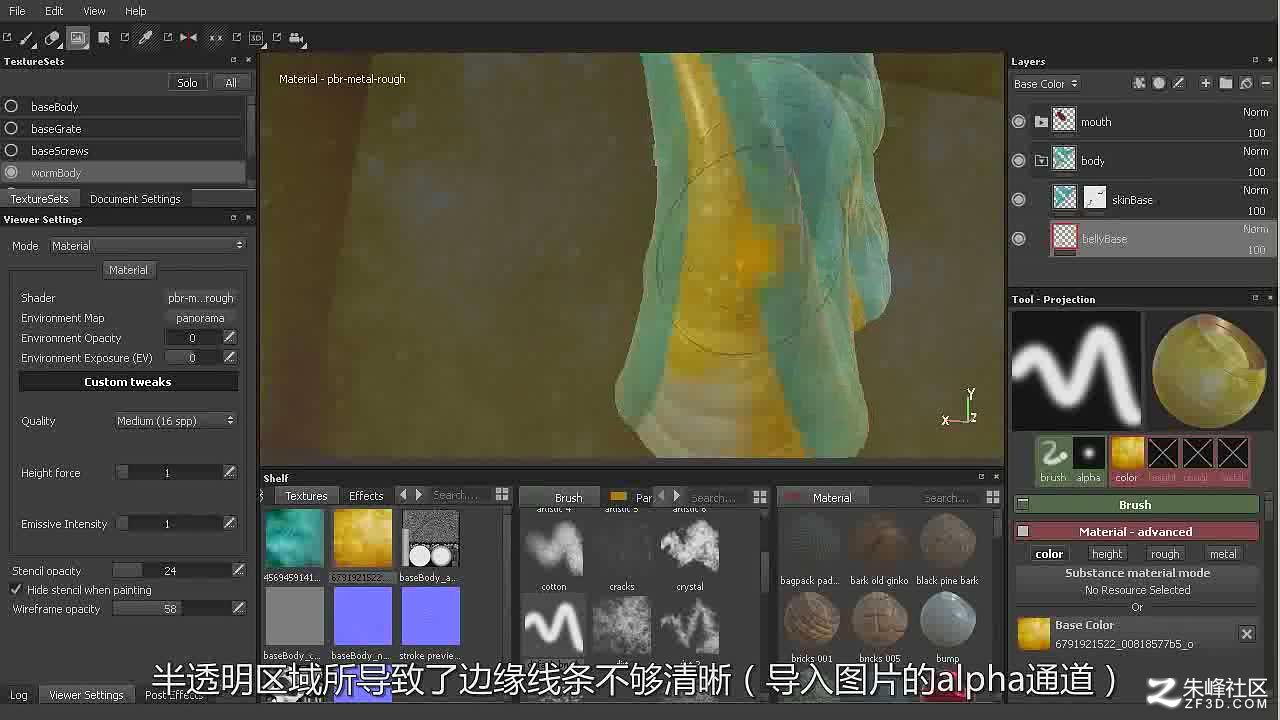The height and width of the screenshot is (720, 1280).
Task: Open the Mode Material dropdown
Action: [147, 246]
